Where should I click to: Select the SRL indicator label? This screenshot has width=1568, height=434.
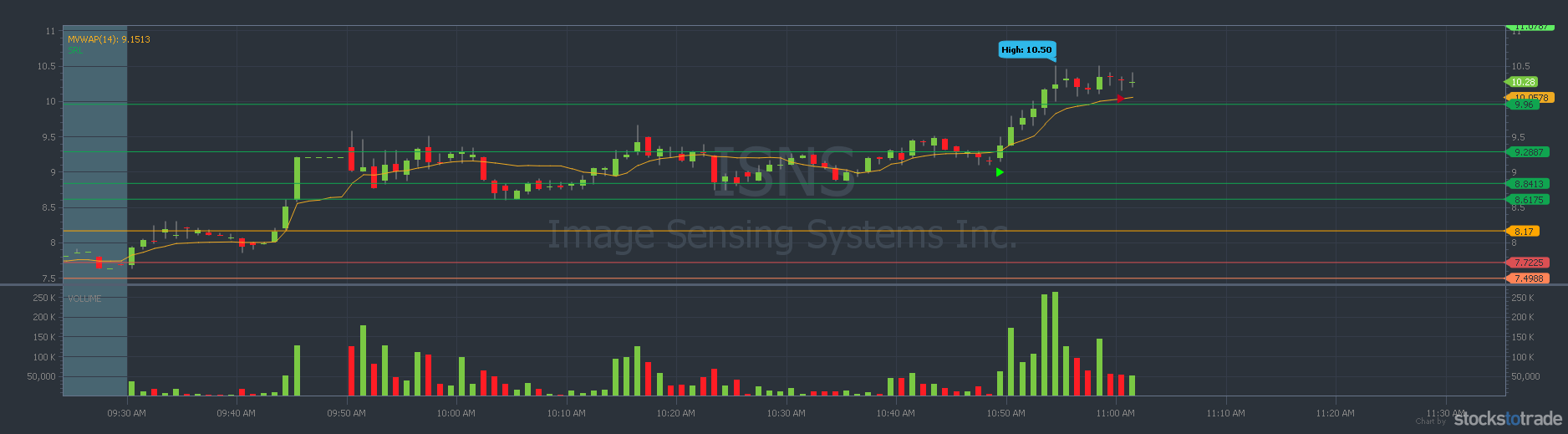[75, 50]
